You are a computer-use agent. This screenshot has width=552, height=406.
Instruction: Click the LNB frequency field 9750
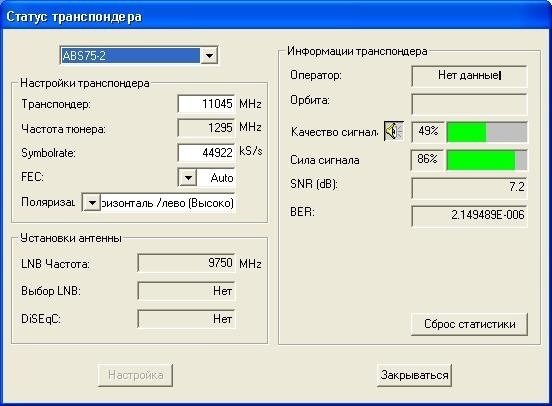click(186, 263)
